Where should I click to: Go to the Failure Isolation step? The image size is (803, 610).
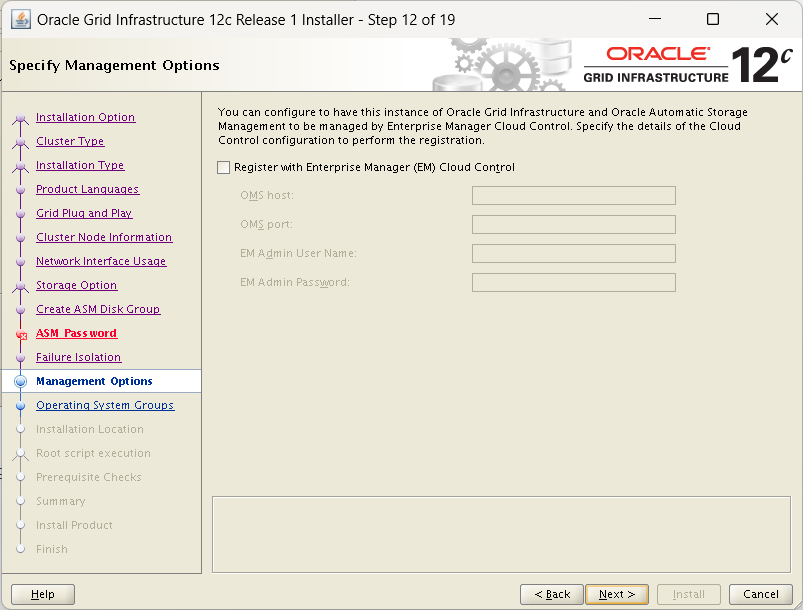[x=78, y=357]
